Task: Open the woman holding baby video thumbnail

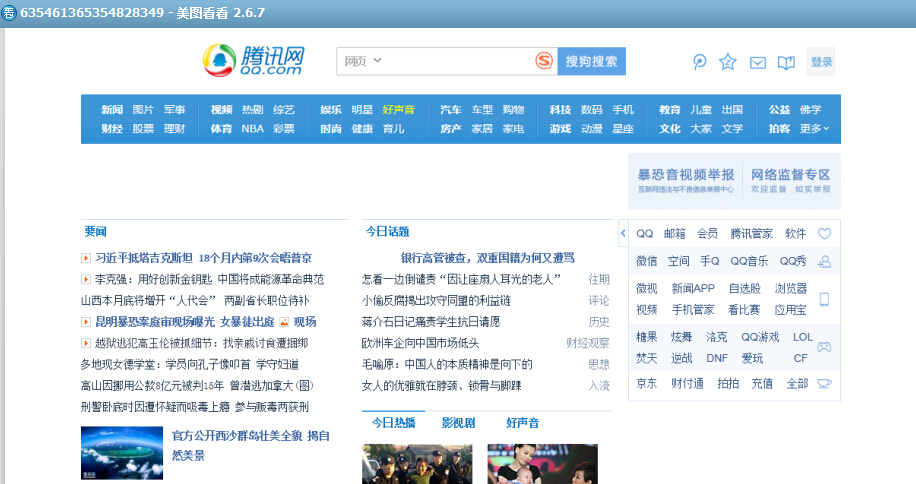Action: tap(543, 464)
